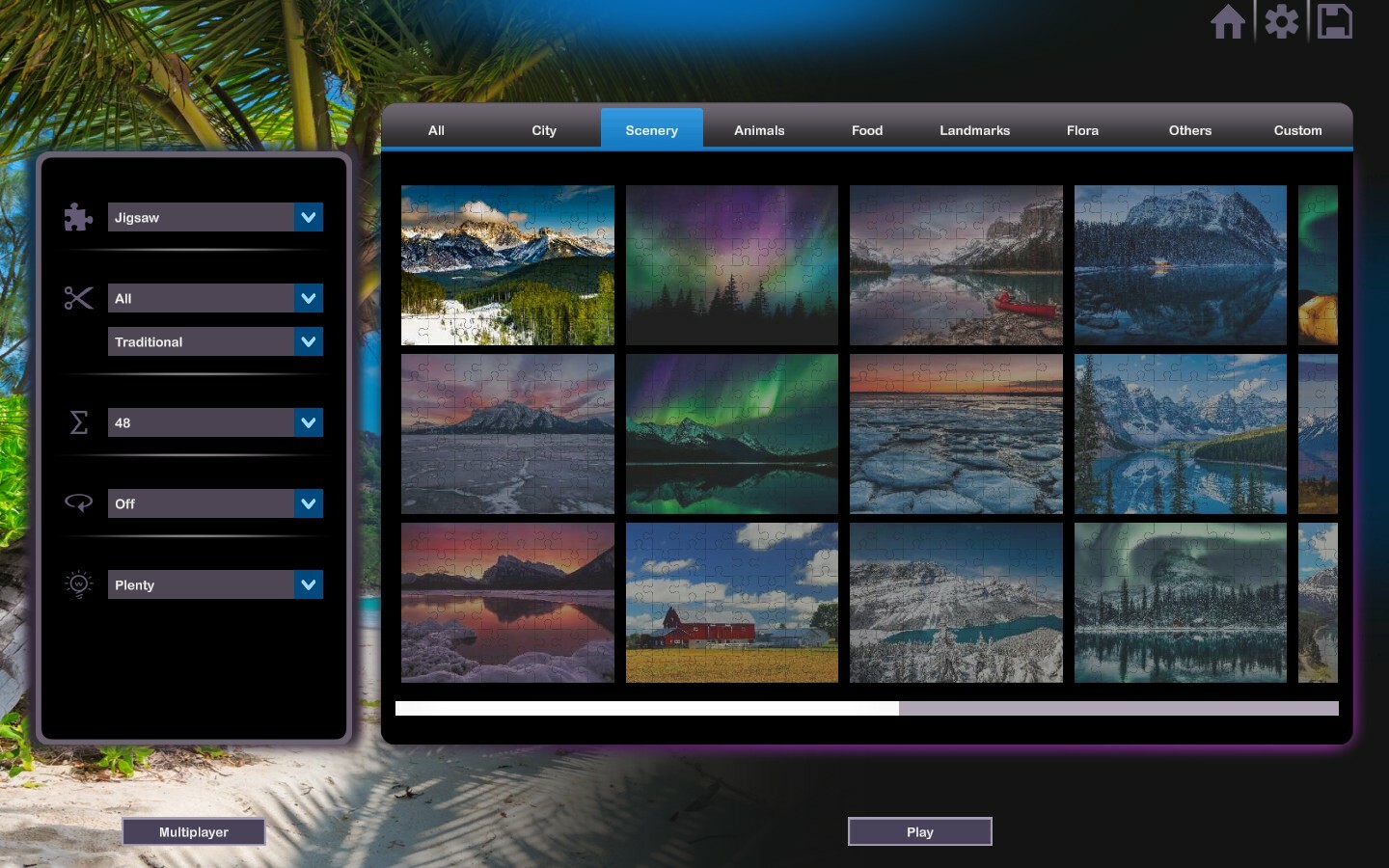Screen dimensions: 1389x868
Task: Click the sigma piece-count icon
Action: (x=77, y=422)
